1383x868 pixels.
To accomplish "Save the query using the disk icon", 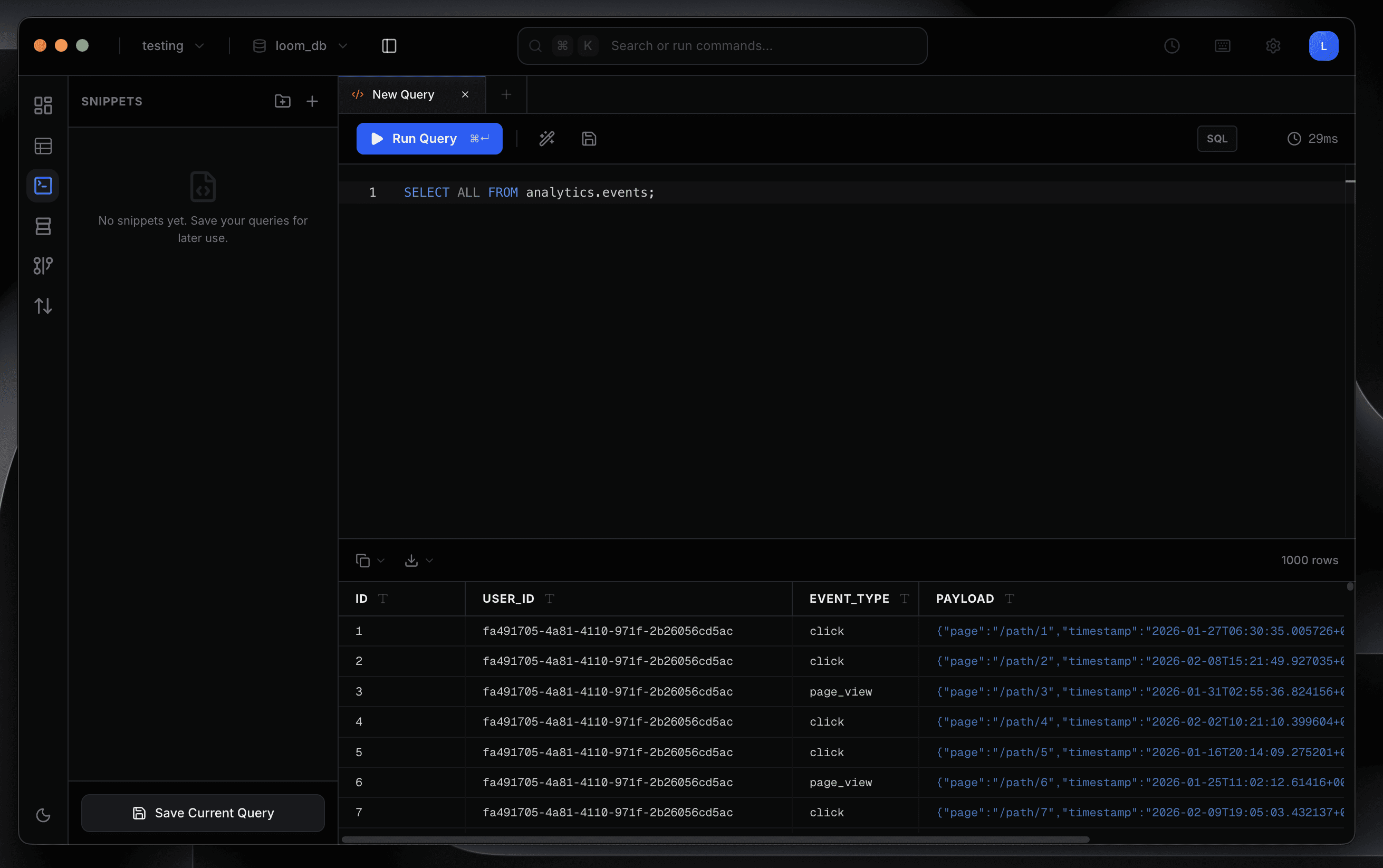I will click(589, 138).
